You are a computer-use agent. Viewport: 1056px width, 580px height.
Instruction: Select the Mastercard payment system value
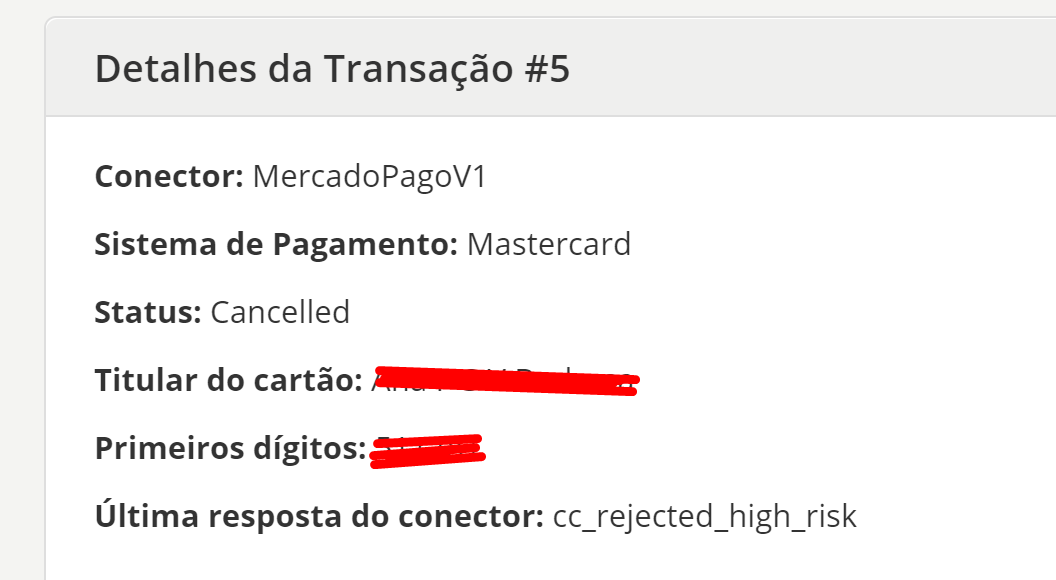(549, 244)
